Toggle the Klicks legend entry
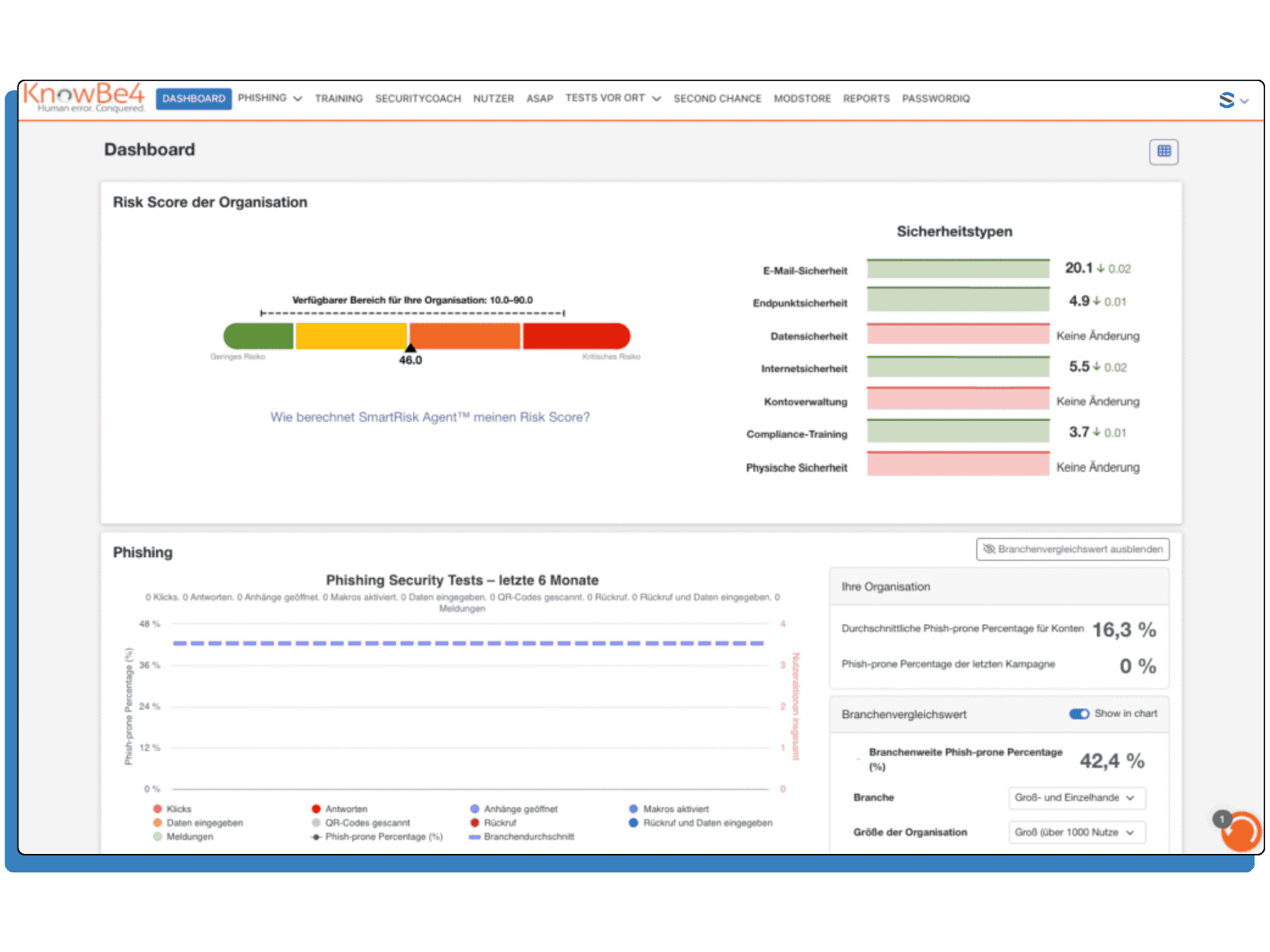The image size is (1270, 952). tap(172, 809)
